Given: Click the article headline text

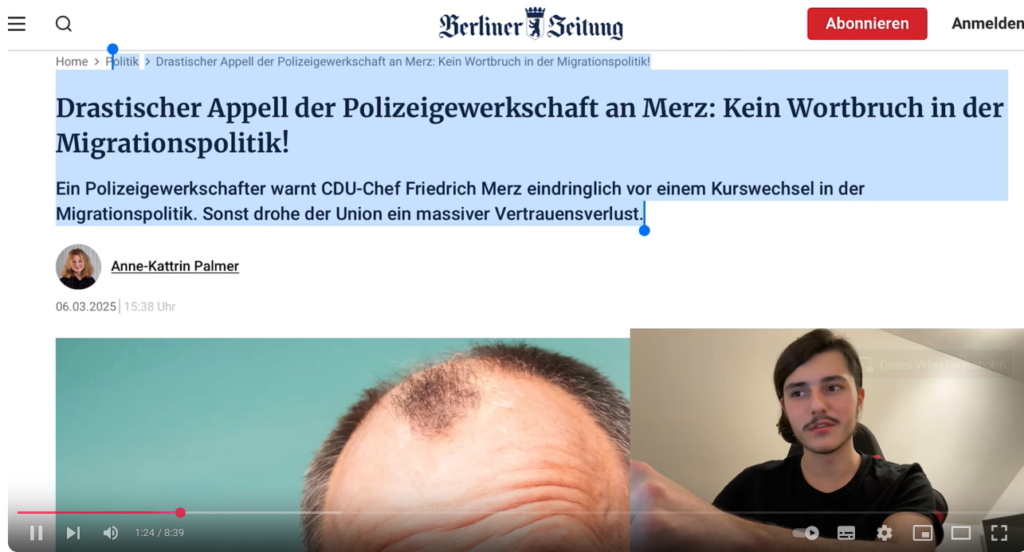Looking at the screenshot, I should (530, 125).
